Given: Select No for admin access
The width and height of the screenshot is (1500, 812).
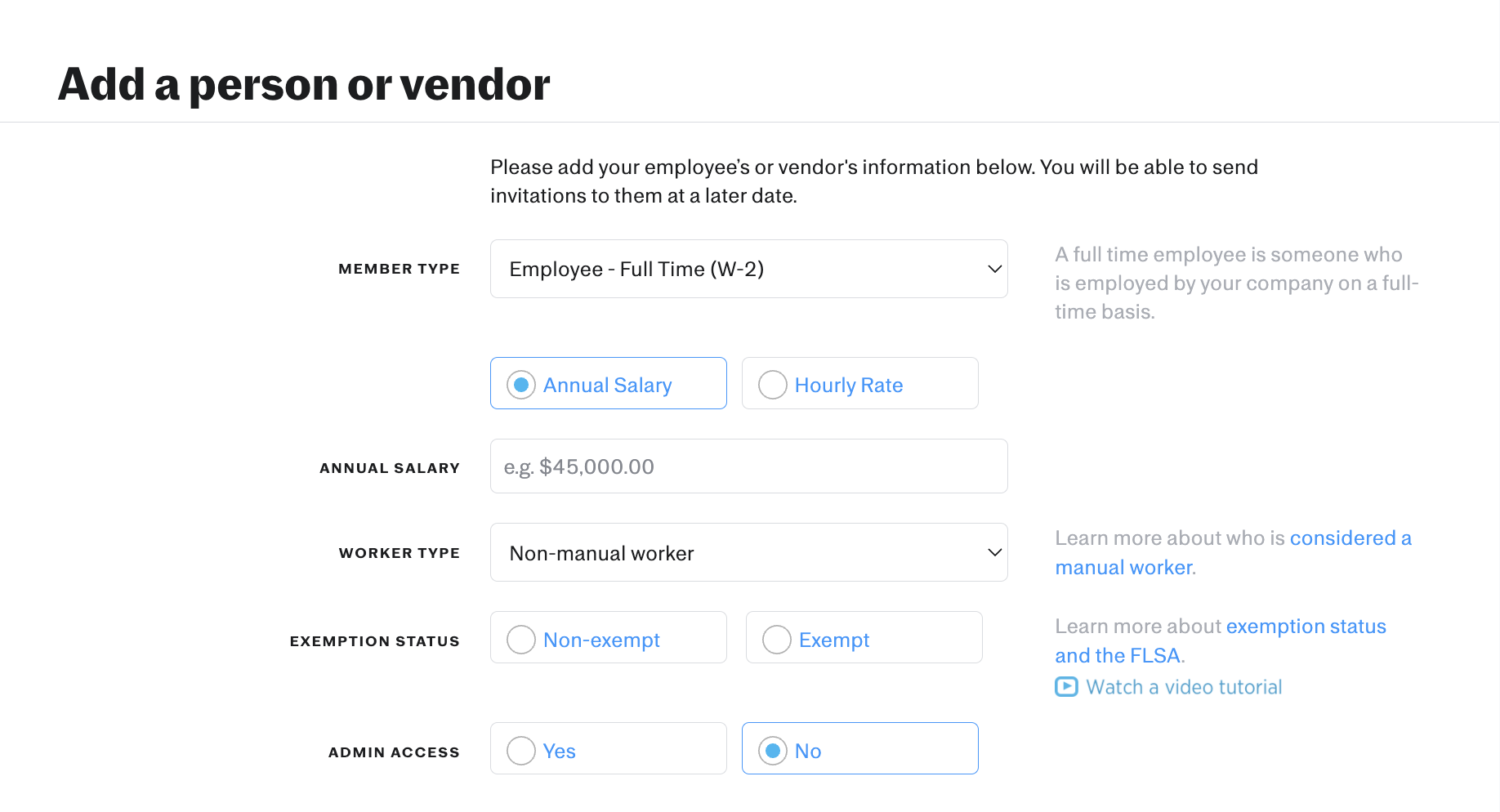Looking at the screenshot, I should click(773, 751).
